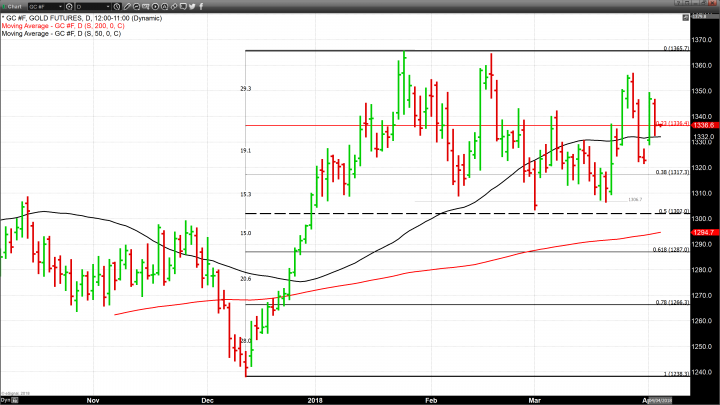Share the chart via Twitter icon
Image resolution: width=720 pixels, height=405 pixels.
192,6
